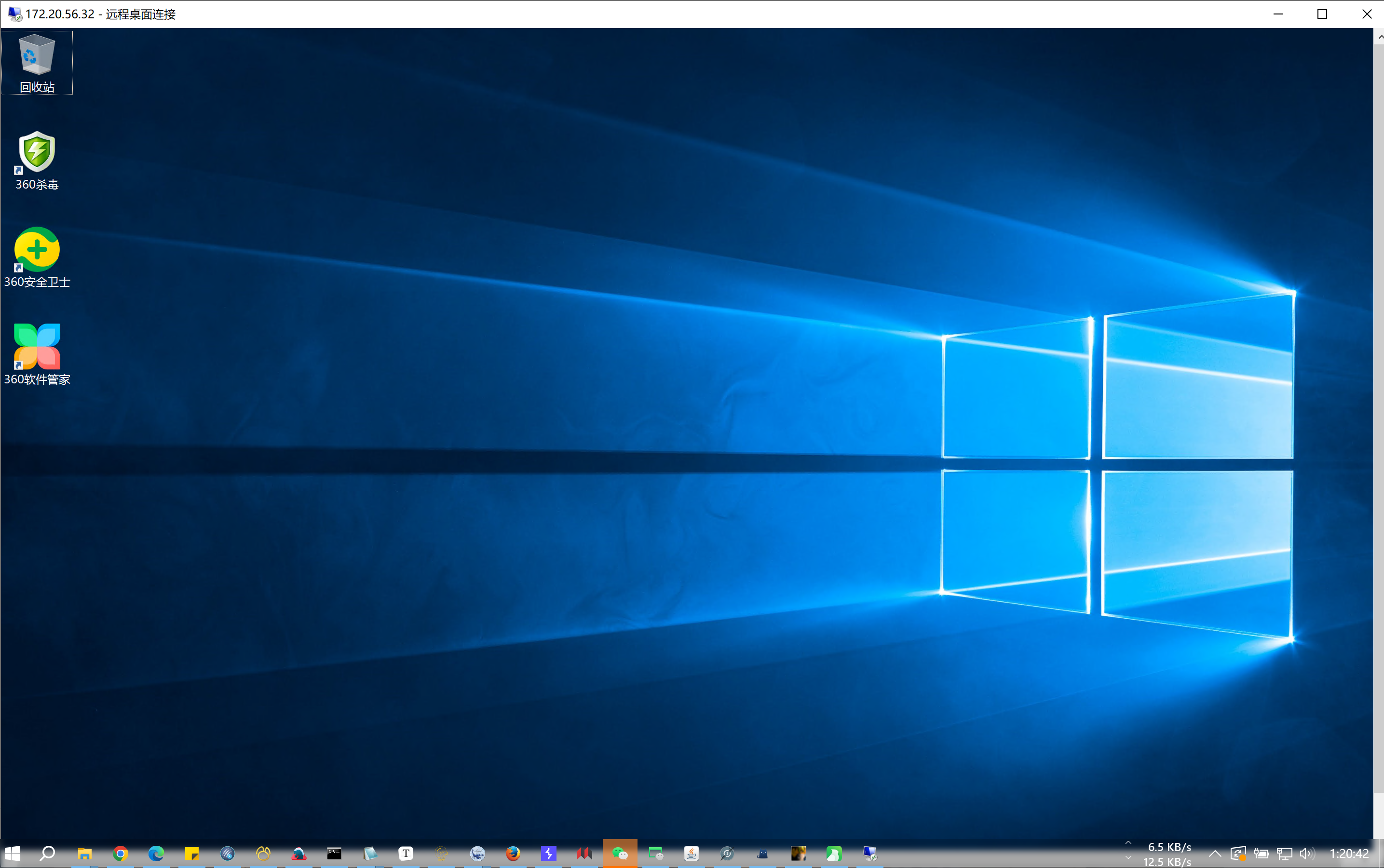The width and height of the screenshot is (1384, 868).
Task: Open Microsoft Edge in the taskbar
Action: point(156,854)
